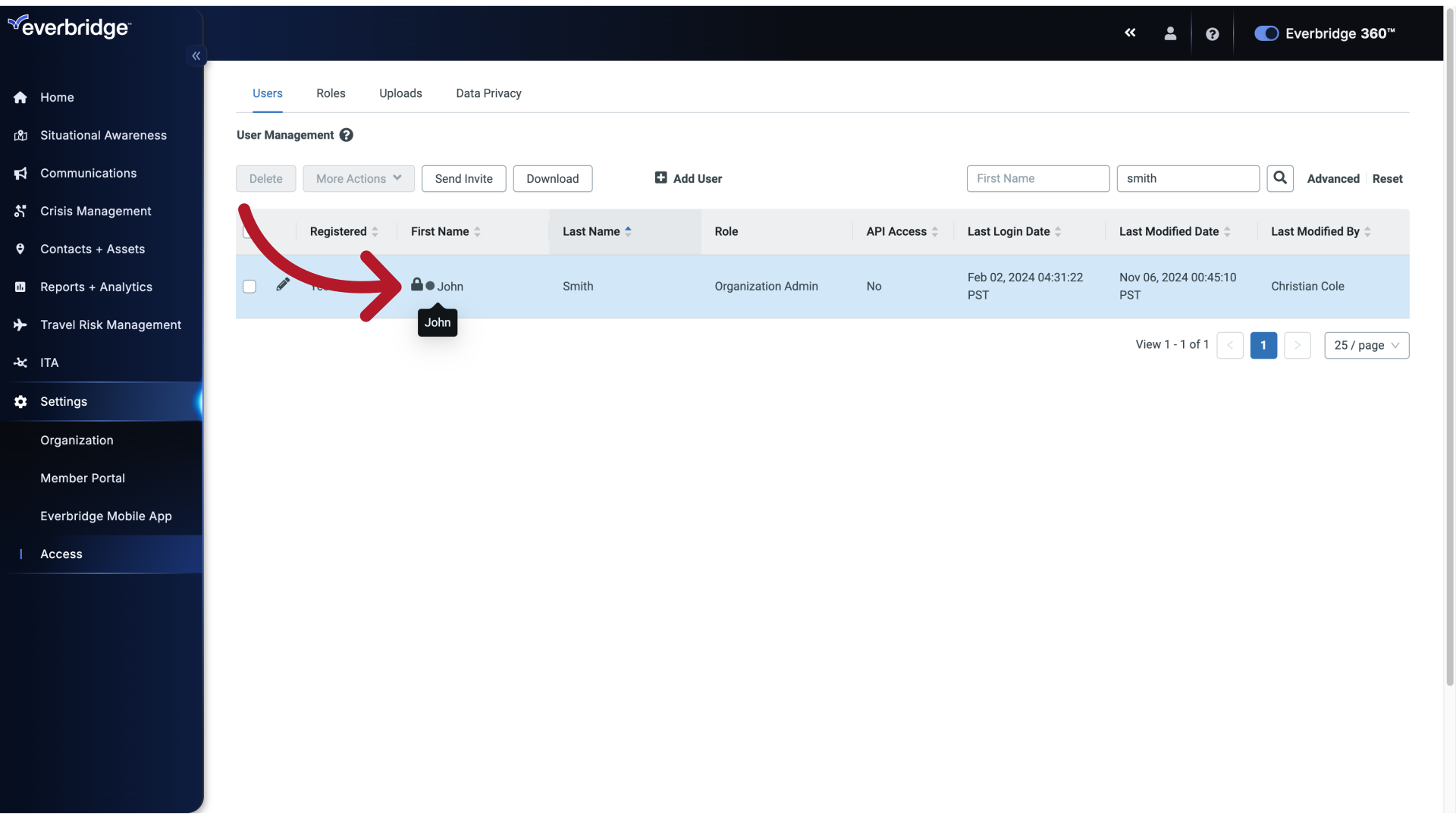Open Situational Awareness from sidebar

pyautogui.click(x=103, y=136)
